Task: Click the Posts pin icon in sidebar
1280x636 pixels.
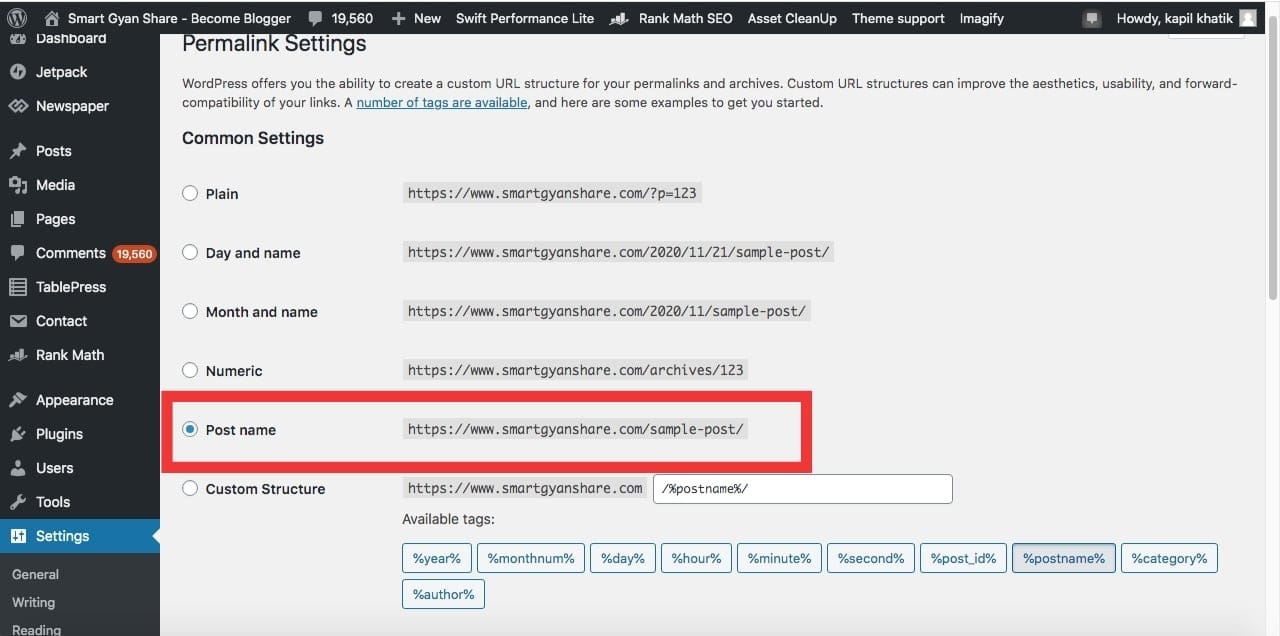Action: (x=17, y=151)
